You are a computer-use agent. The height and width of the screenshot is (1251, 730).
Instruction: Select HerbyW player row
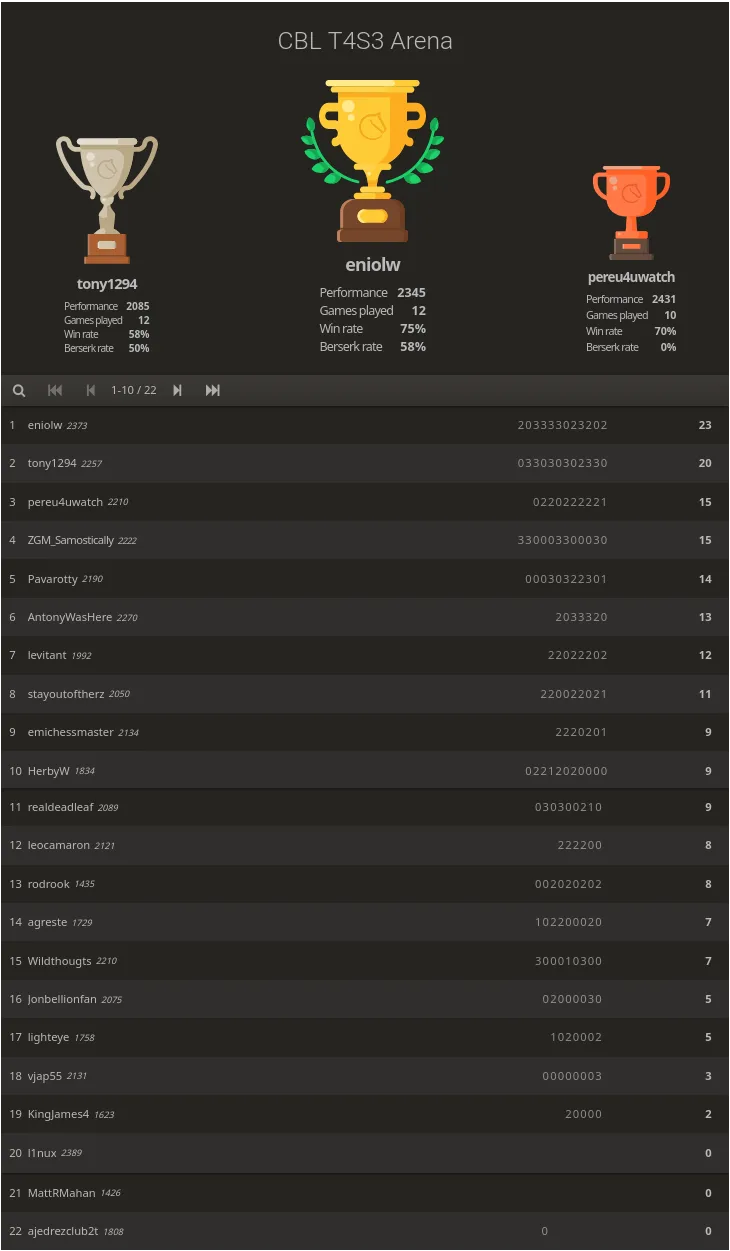point(48,771)
